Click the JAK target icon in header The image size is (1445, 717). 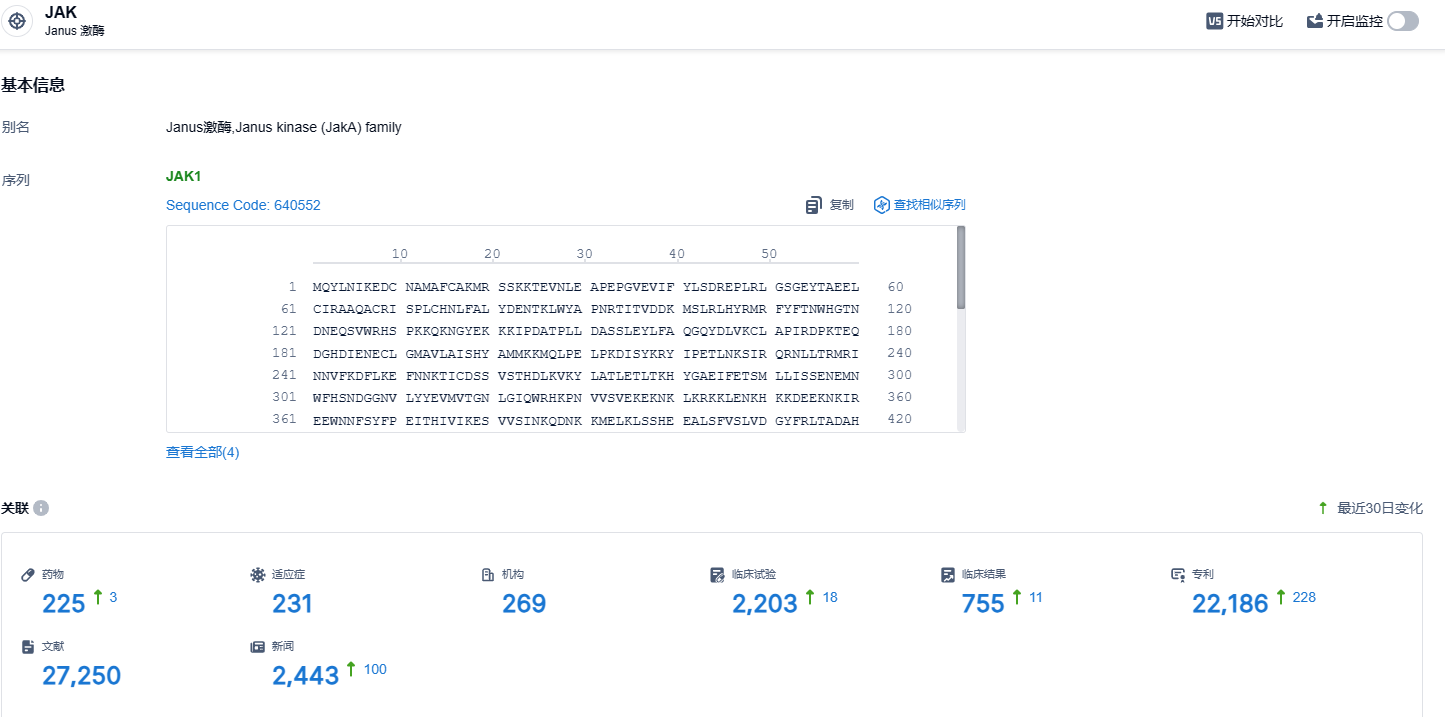(x=17, y=20)
